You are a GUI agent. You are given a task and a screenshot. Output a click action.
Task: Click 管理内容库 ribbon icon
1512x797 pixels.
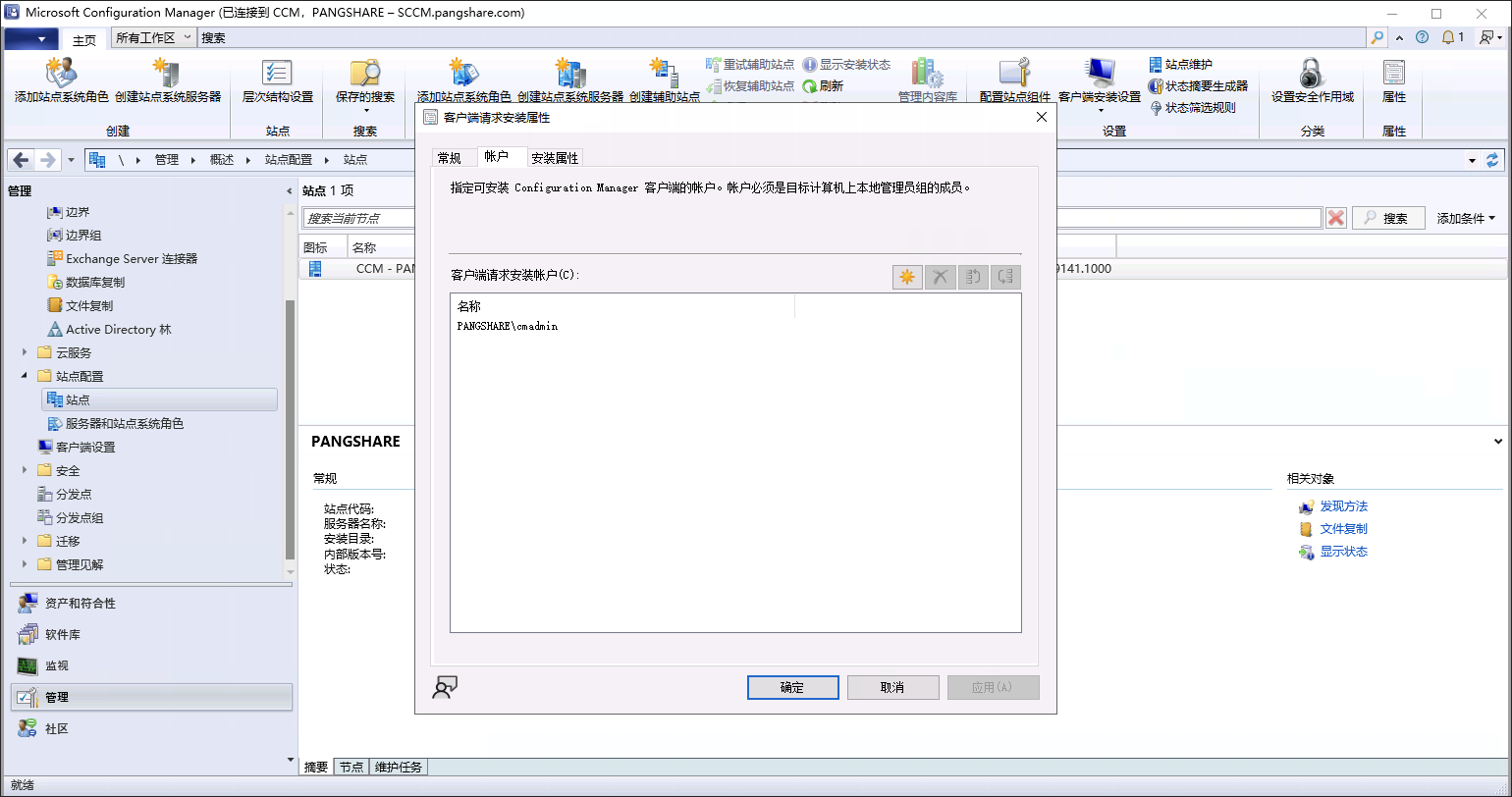927,73
